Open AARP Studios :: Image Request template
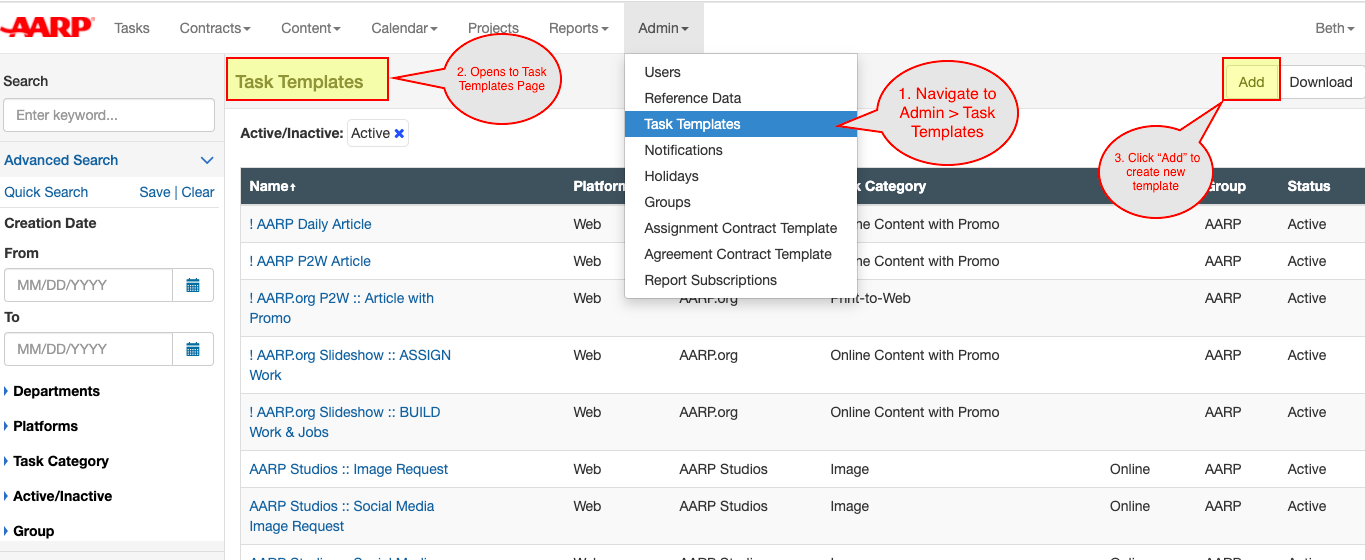 point(349,469)
